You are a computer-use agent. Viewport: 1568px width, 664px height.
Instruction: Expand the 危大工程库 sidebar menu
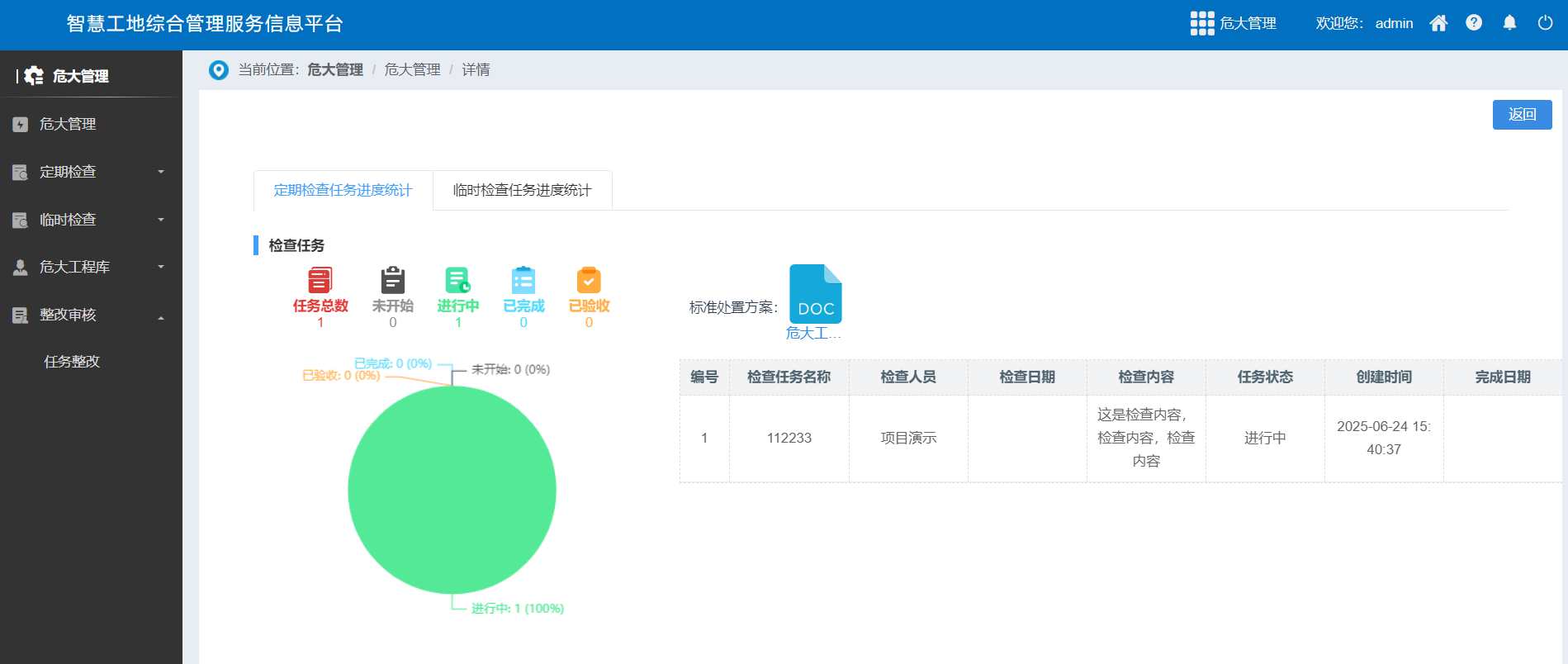pyautogui.click(x=90, y=267)
